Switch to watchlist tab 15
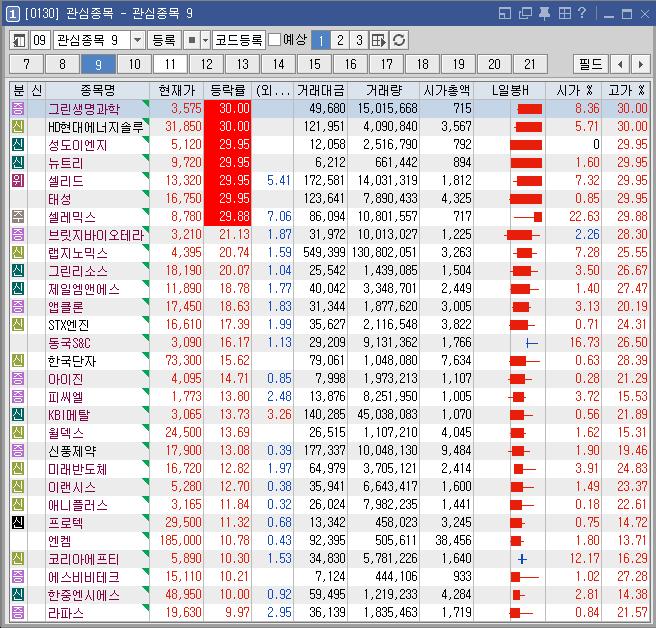The image size is (656, 628). pyautogui.click(x=315, y=64)
